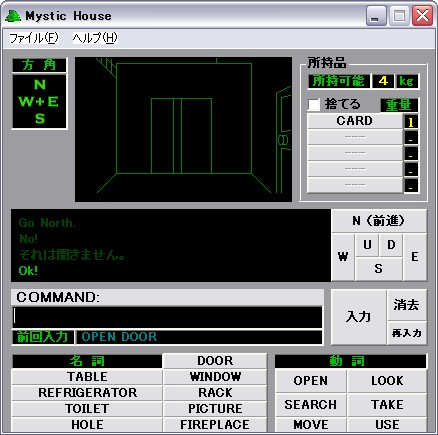
Task: Click the 再入力 re-enter button
Action: (x=407, y=333)
